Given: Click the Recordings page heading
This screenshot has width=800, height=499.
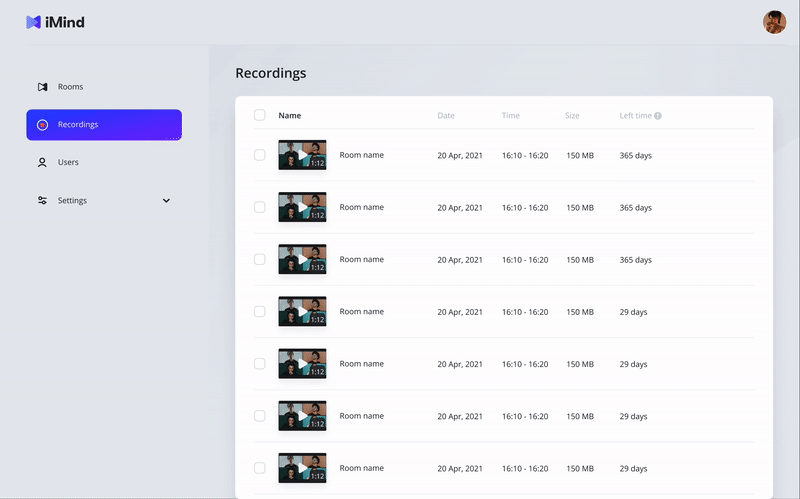Looking at the screenshot, I should [x=270, y=73].
